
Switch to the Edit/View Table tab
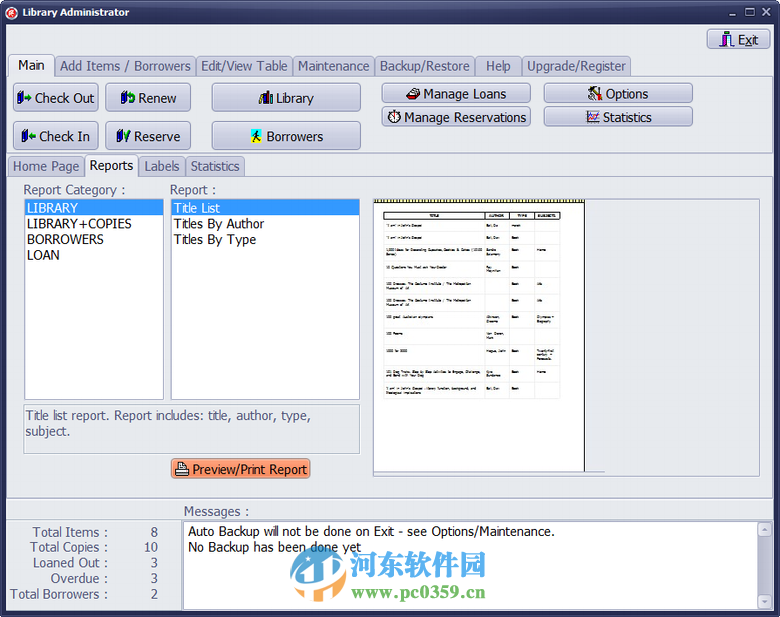(x=244, y=66)
